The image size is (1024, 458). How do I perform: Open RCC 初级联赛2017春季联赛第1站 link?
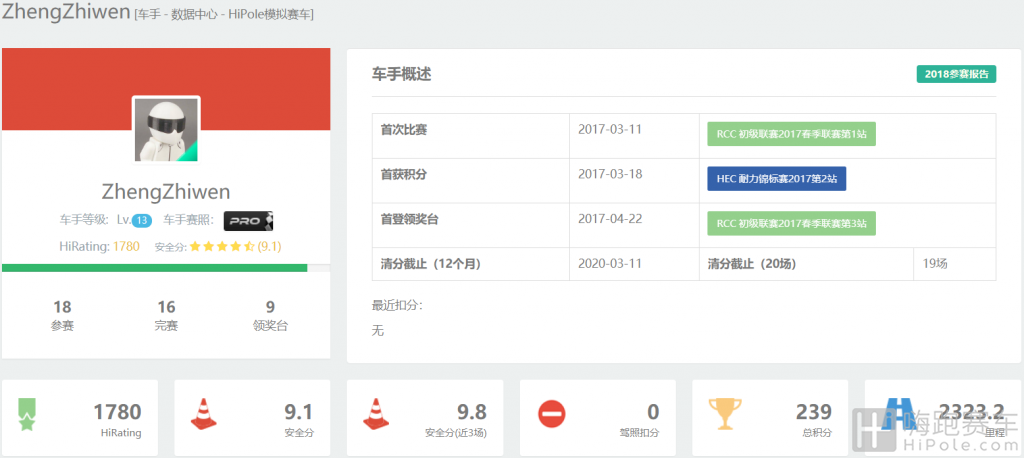tap(792, 134)
